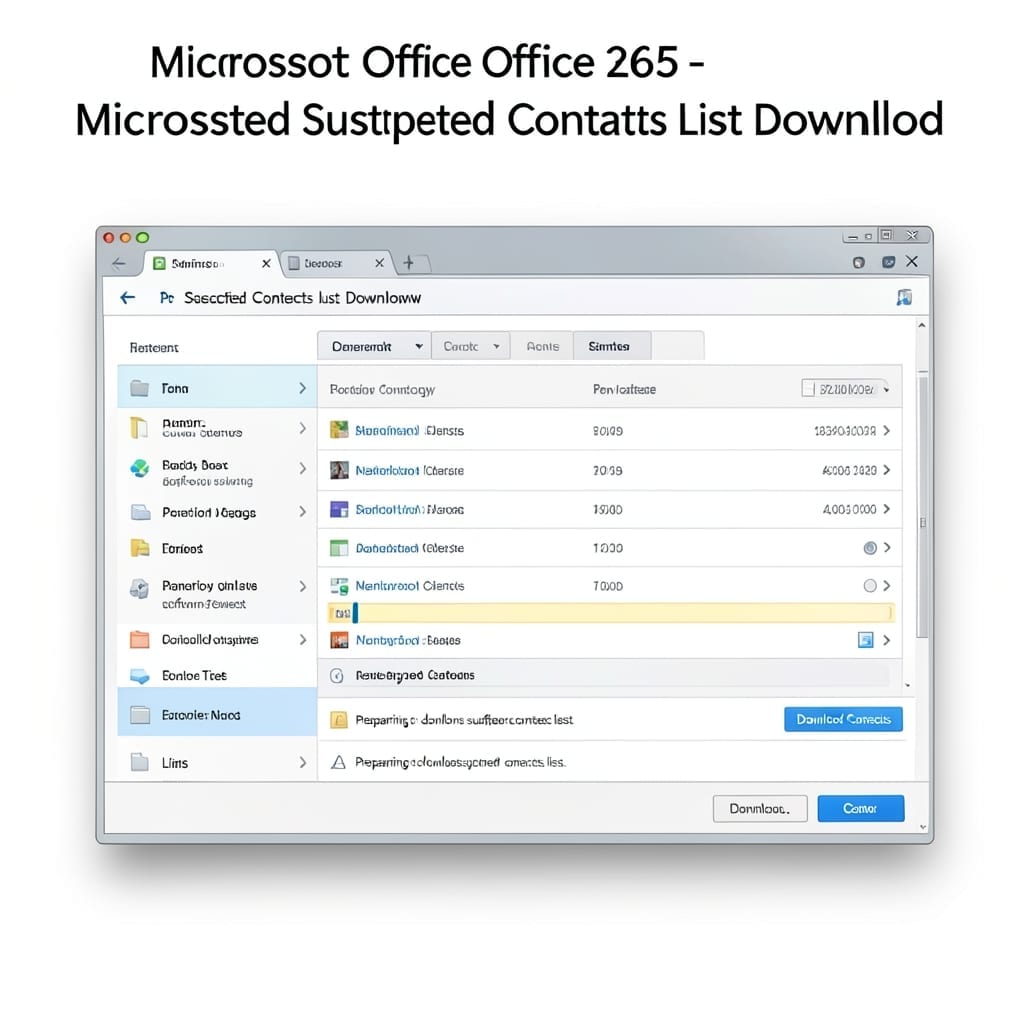Click the blue square icon in tab bar right

point(888,262)
